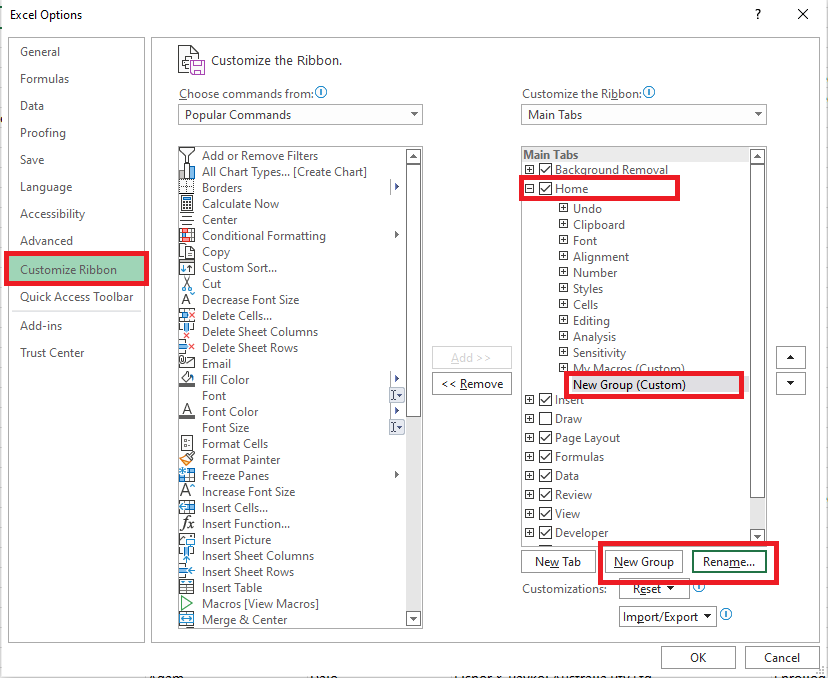Select the Advanced options category

tap(46, 241)
